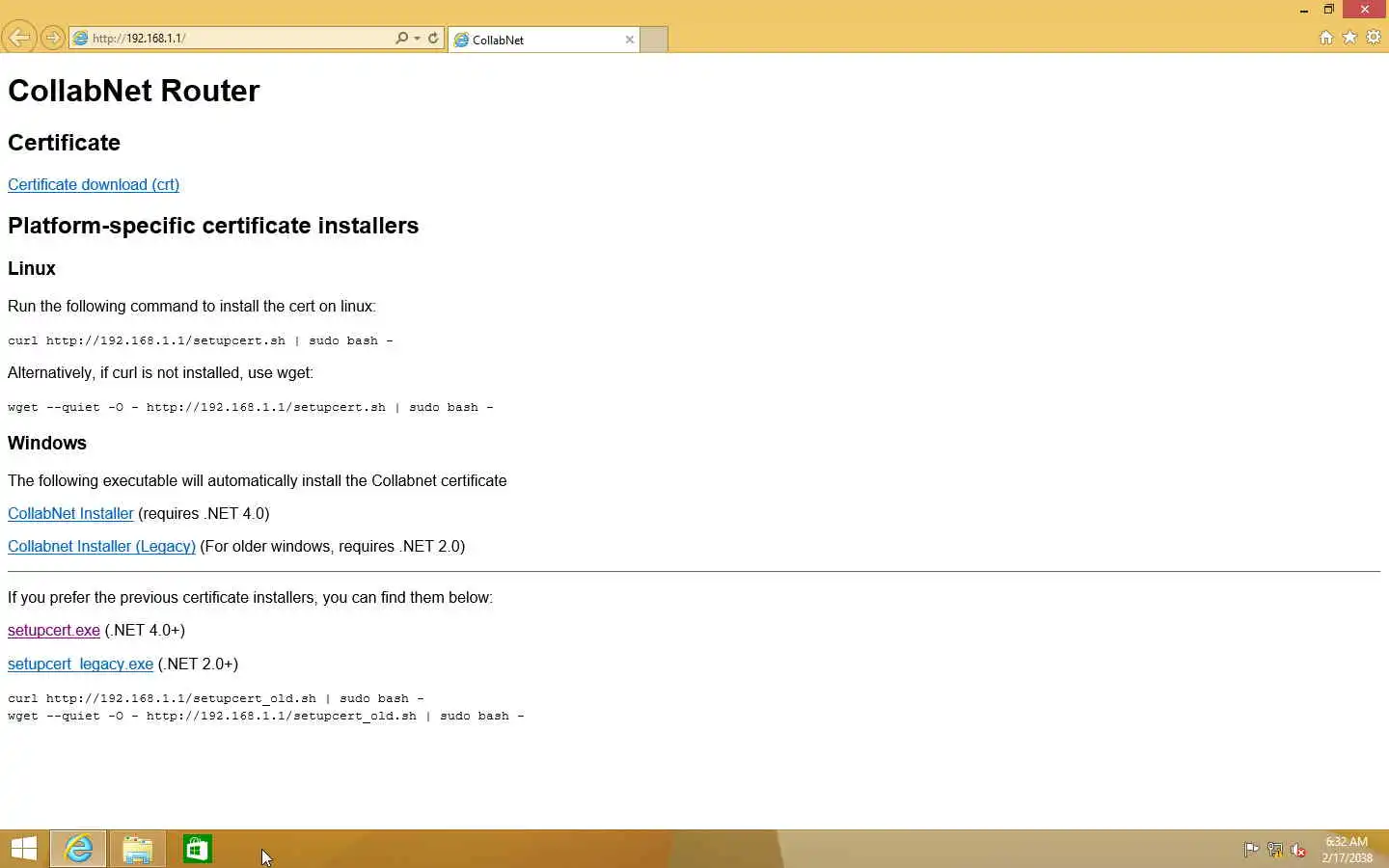This screenshot has width=1389, height=868.
Task: Open the browser Home icon
Action: pyautogui.click(x=1326, y=38)
